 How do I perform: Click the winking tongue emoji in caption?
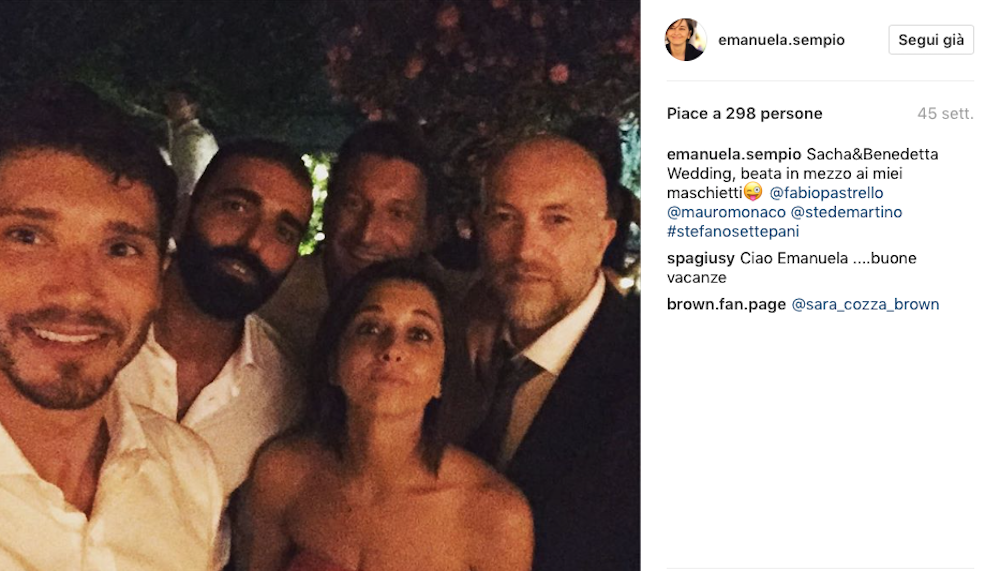click(752, 192)
